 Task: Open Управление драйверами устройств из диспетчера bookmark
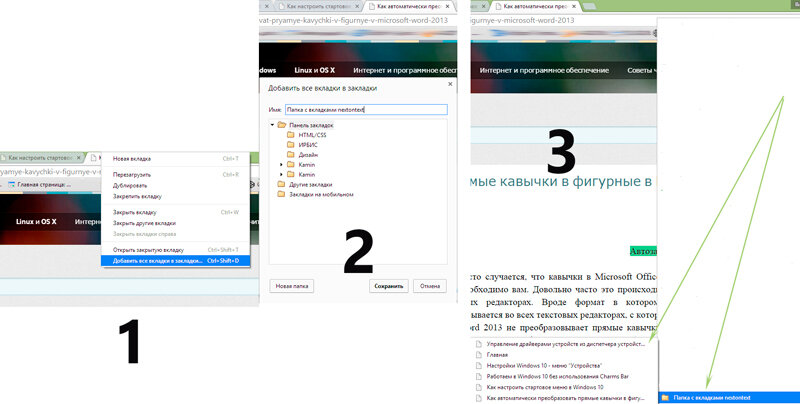pos(566,344)
